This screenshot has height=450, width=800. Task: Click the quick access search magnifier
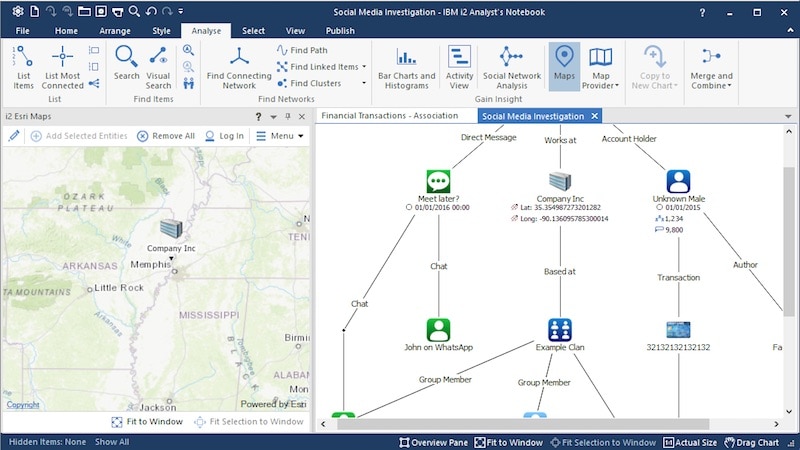(134, 11)
